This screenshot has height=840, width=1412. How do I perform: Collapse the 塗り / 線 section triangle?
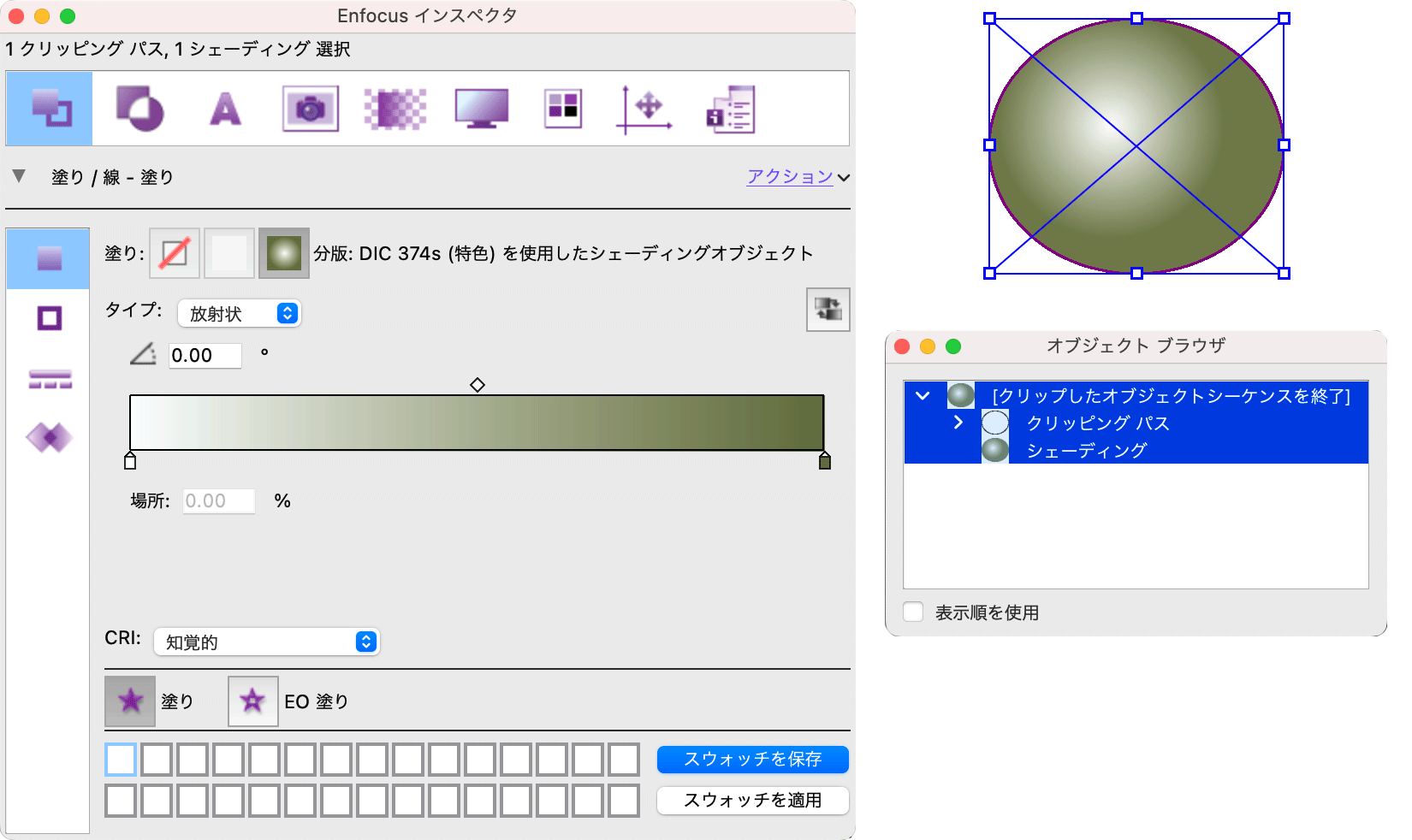(19, 176)
